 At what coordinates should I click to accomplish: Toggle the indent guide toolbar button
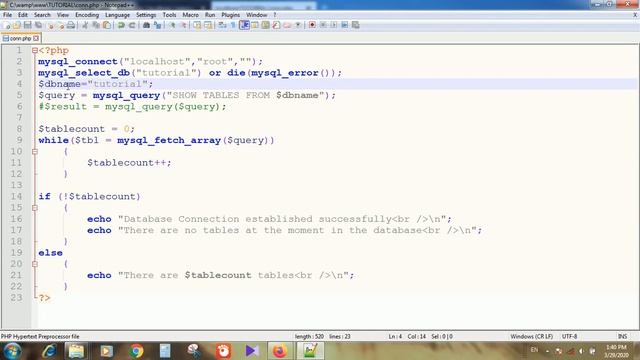244,25
